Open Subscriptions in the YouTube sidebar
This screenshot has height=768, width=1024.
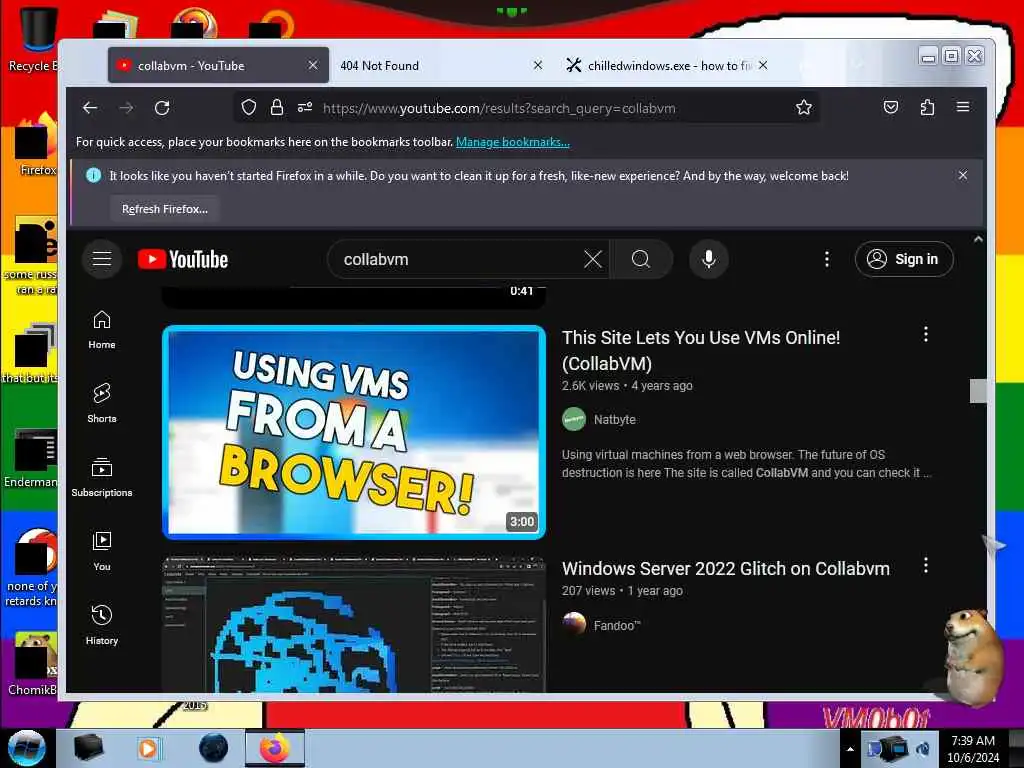(x=102, y=477)
